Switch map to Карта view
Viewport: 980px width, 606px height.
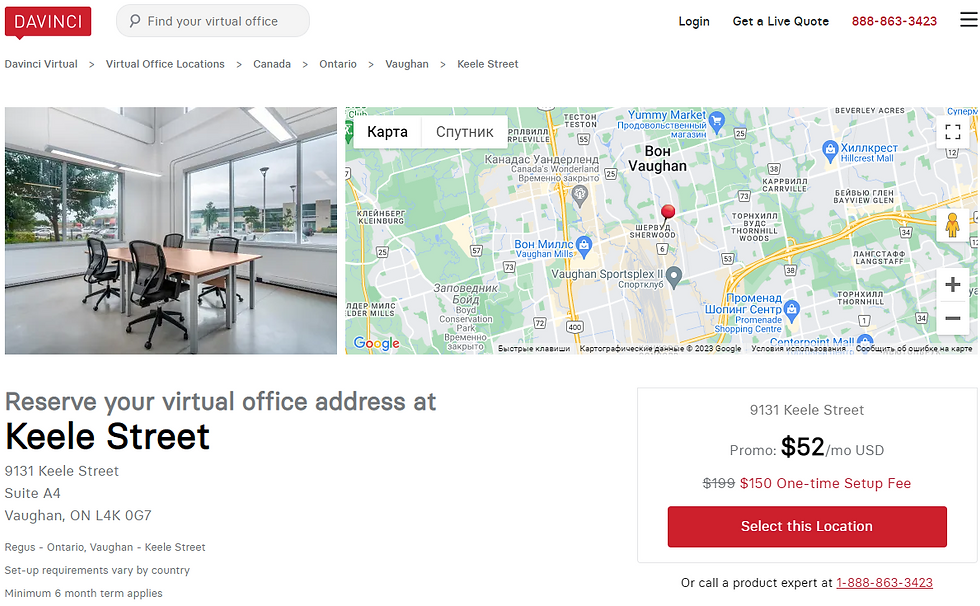(388, 132)
